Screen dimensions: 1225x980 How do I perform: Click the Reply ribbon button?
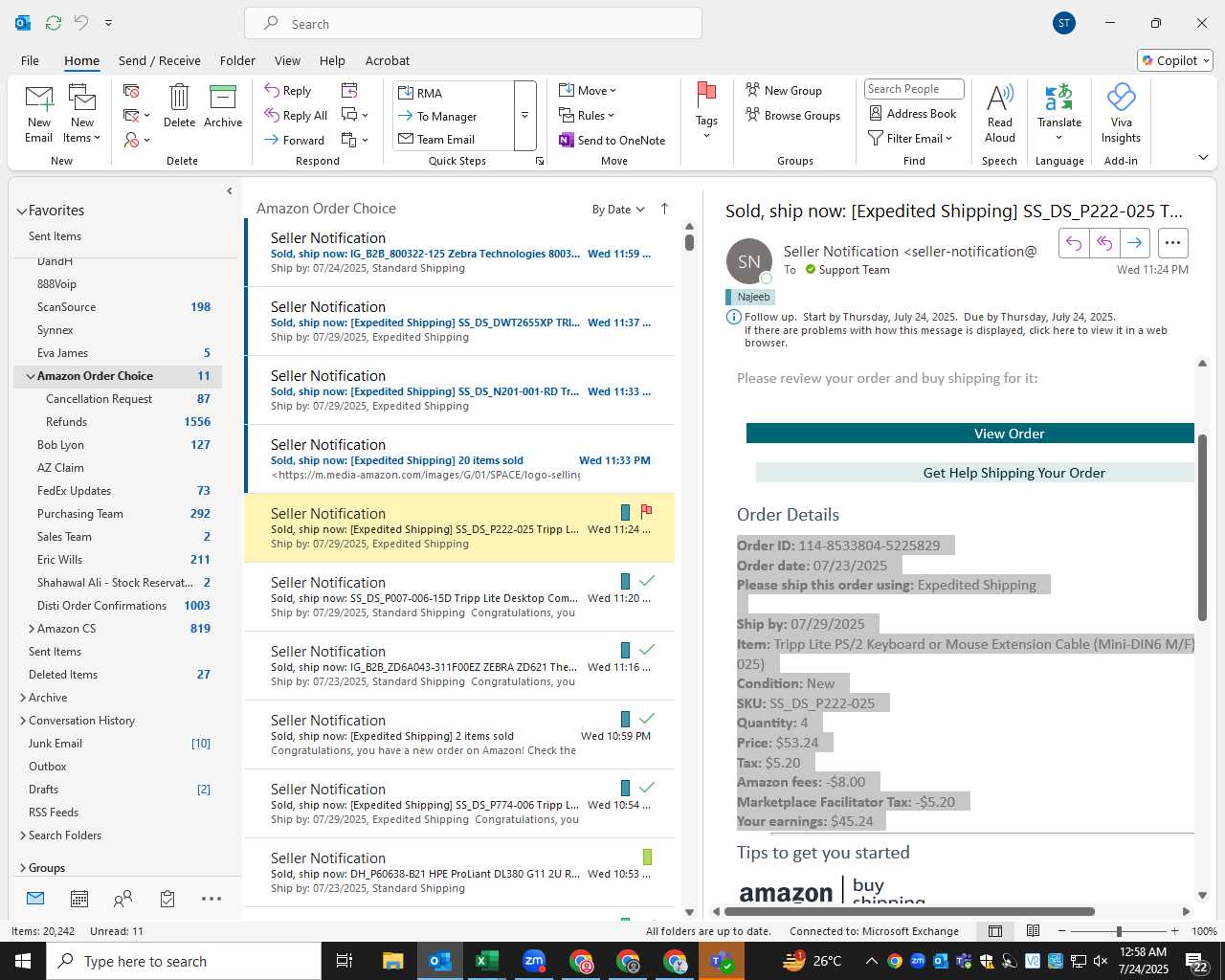(x=289, y=91)
